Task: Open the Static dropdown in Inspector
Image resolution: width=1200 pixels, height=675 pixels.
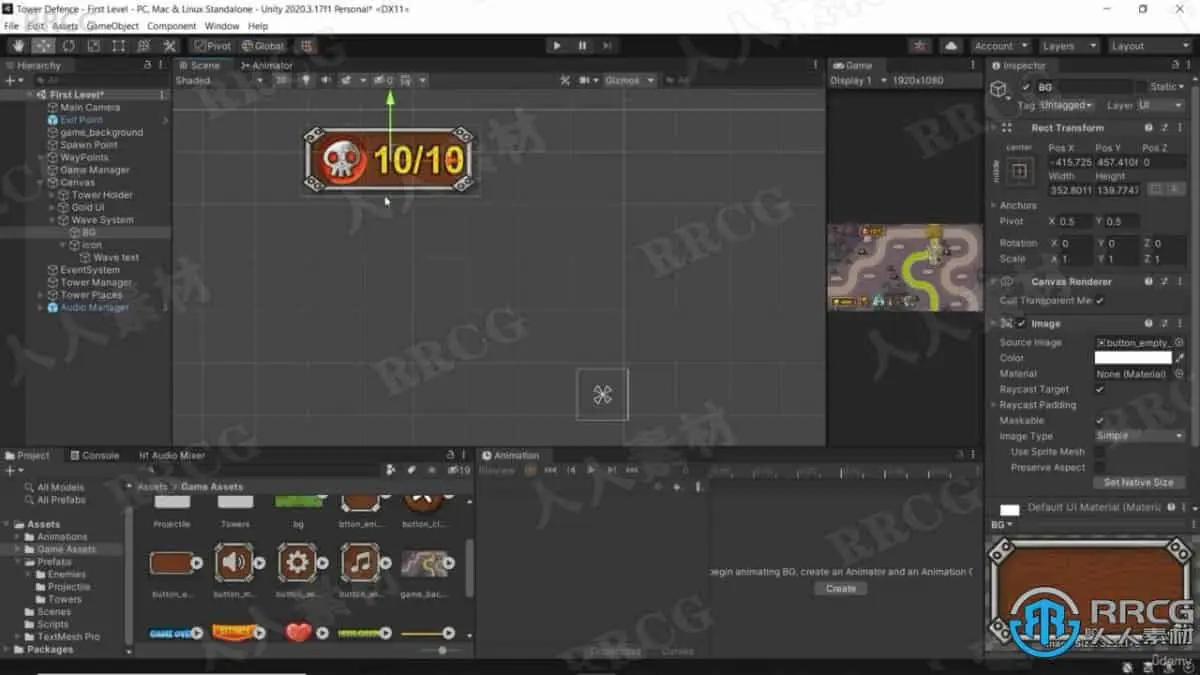Action: tap(1167, 87)
